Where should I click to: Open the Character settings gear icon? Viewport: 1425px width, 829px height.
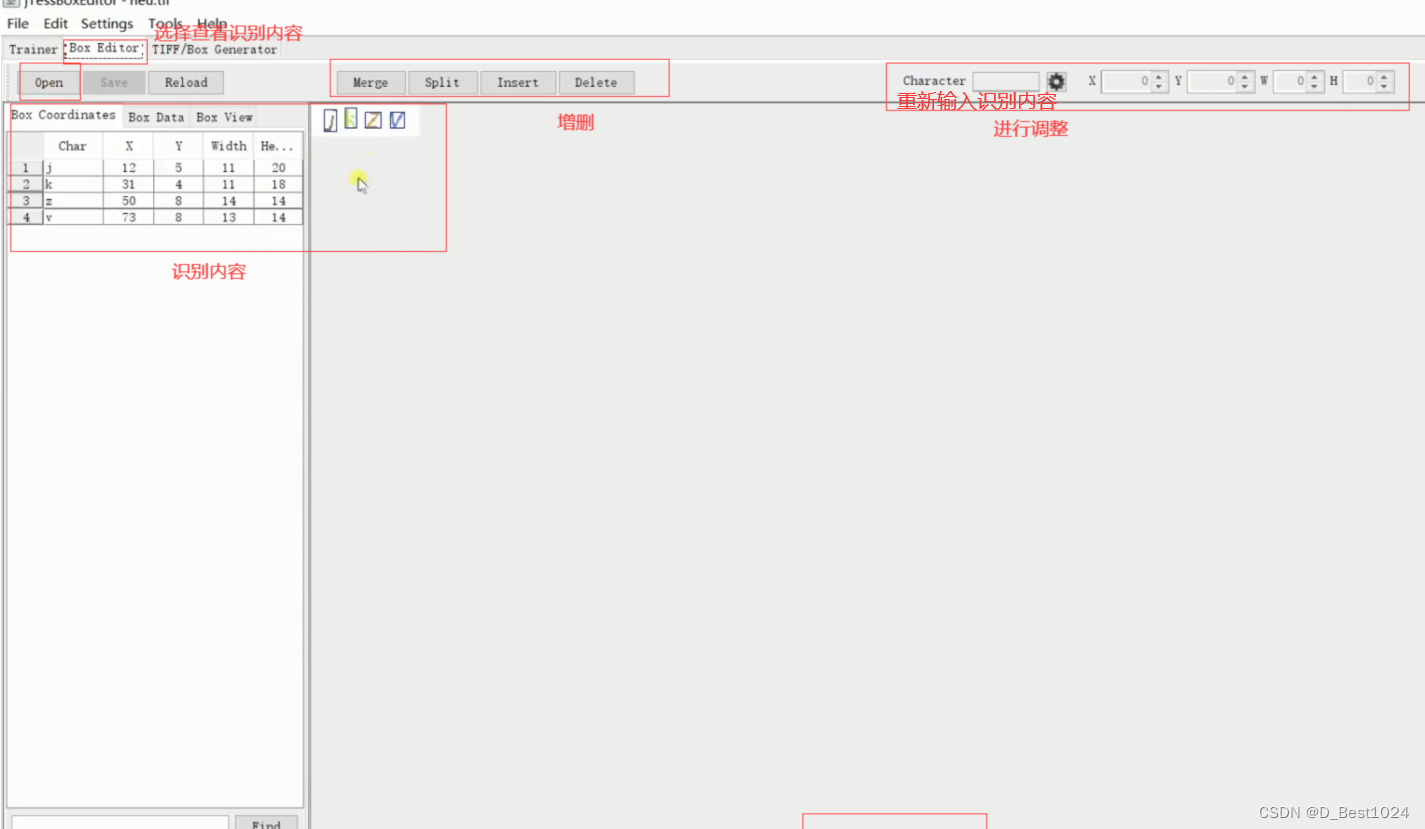point(1056,81)
